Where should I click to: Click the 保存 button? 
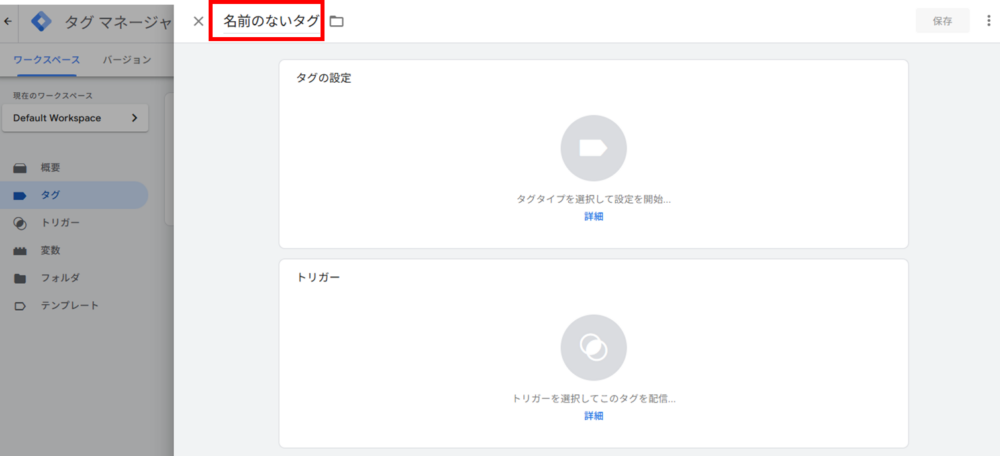point(943,21)
